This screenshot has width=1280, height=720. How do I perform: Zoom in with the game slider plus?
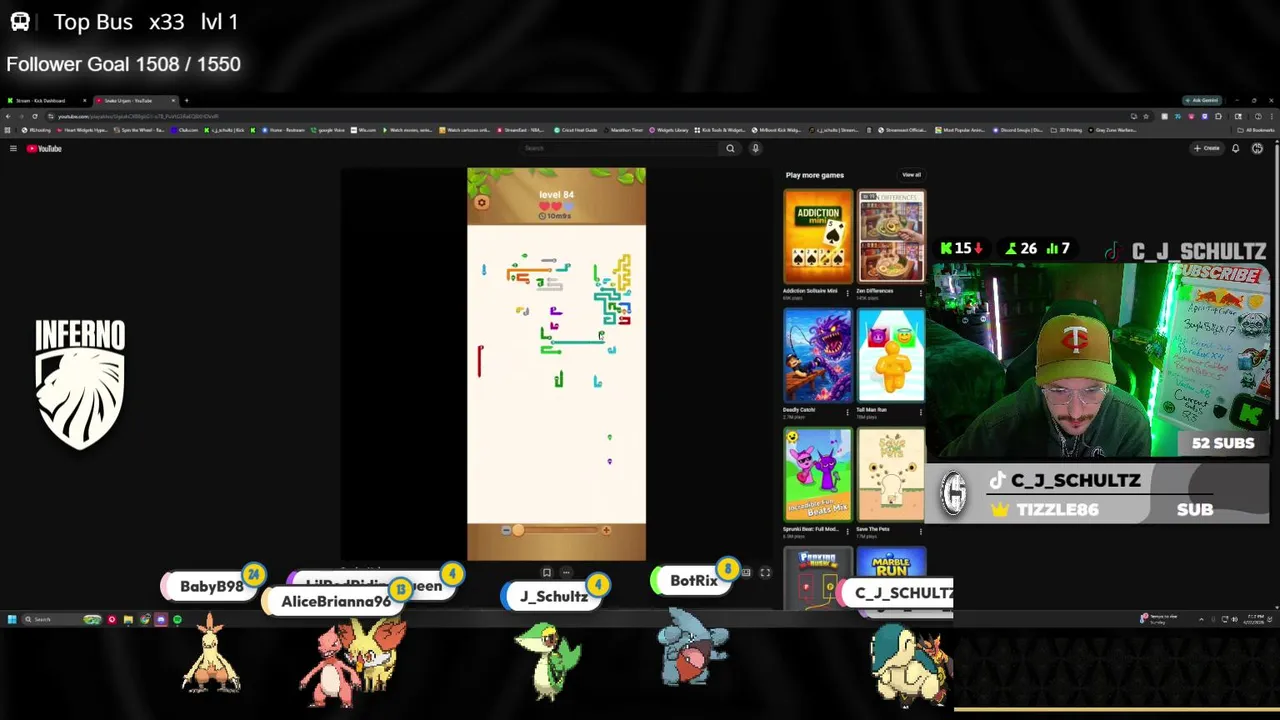click(606, 530)
